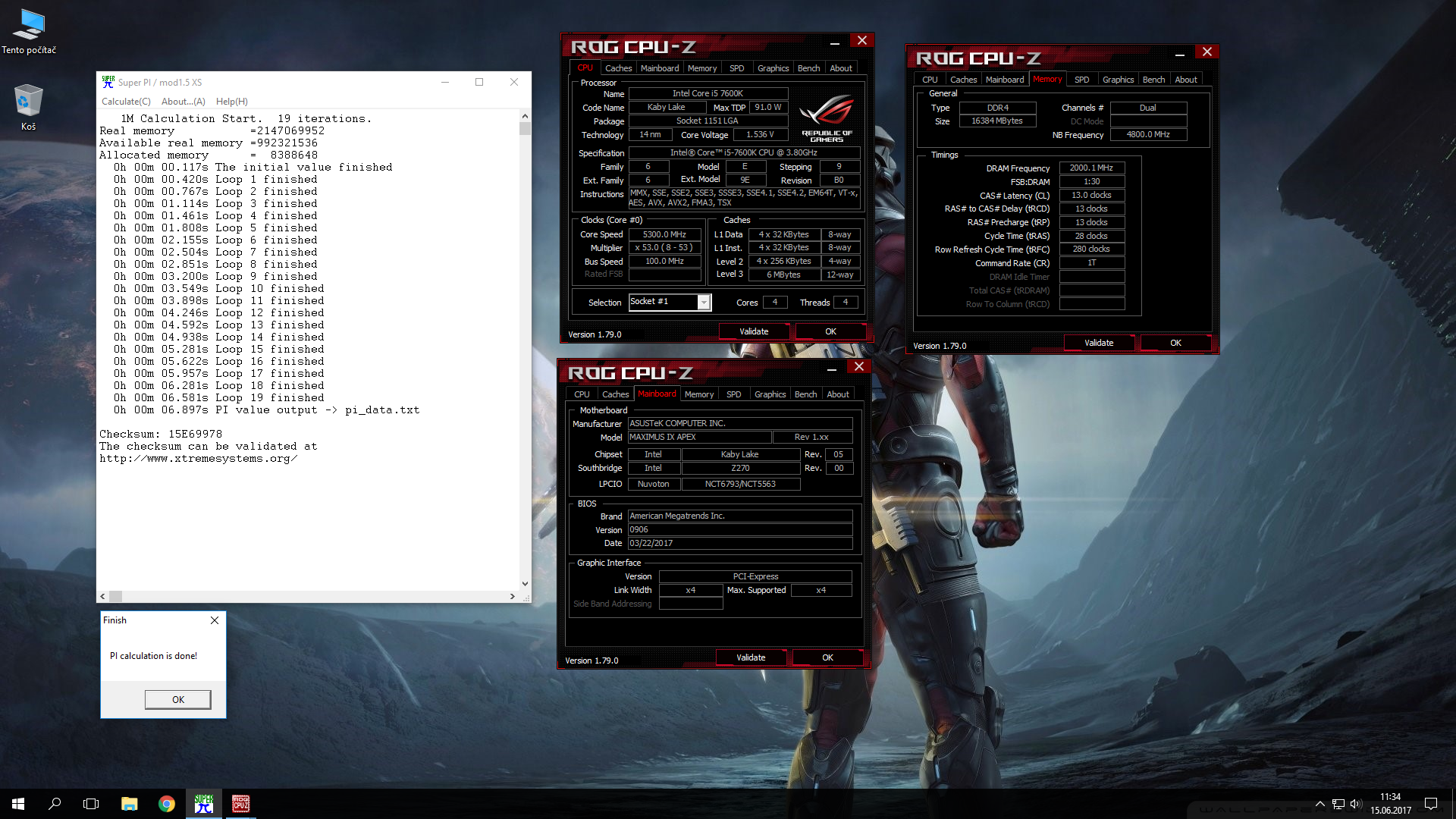Image resolution: width=1456 pixels, height=819 pixels.
Task: Select CPU tab in Mainboard window
Action: click(582, 394)
